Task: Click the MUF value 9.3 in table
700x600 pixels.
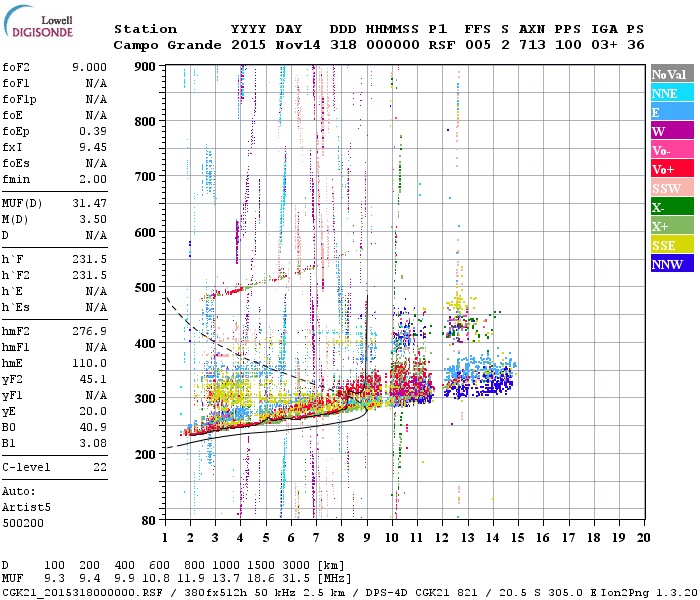Action: tap(54, 579)
